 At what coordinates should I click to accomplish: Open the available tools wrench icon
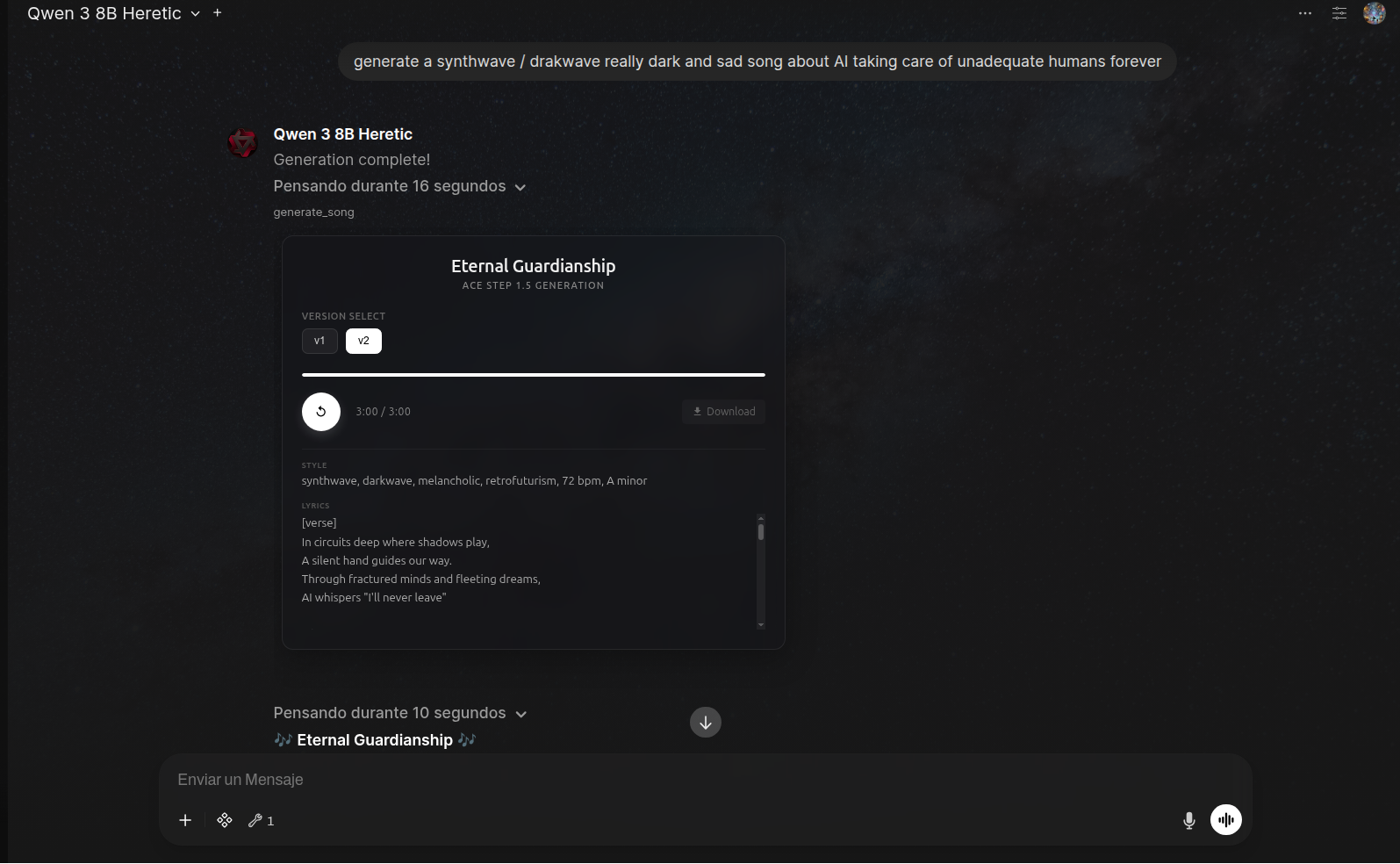[260, 820]
